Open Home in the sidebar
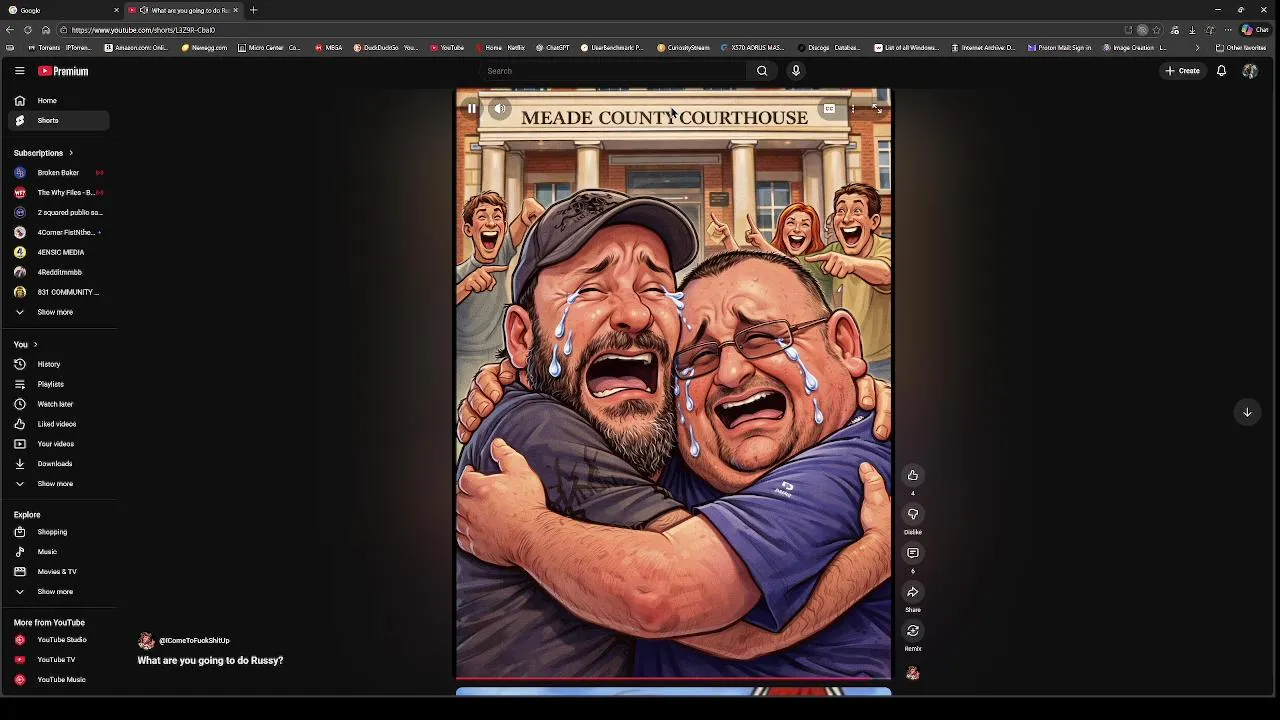The width and height of the screenshot is (1280, 720). [59, 101]
